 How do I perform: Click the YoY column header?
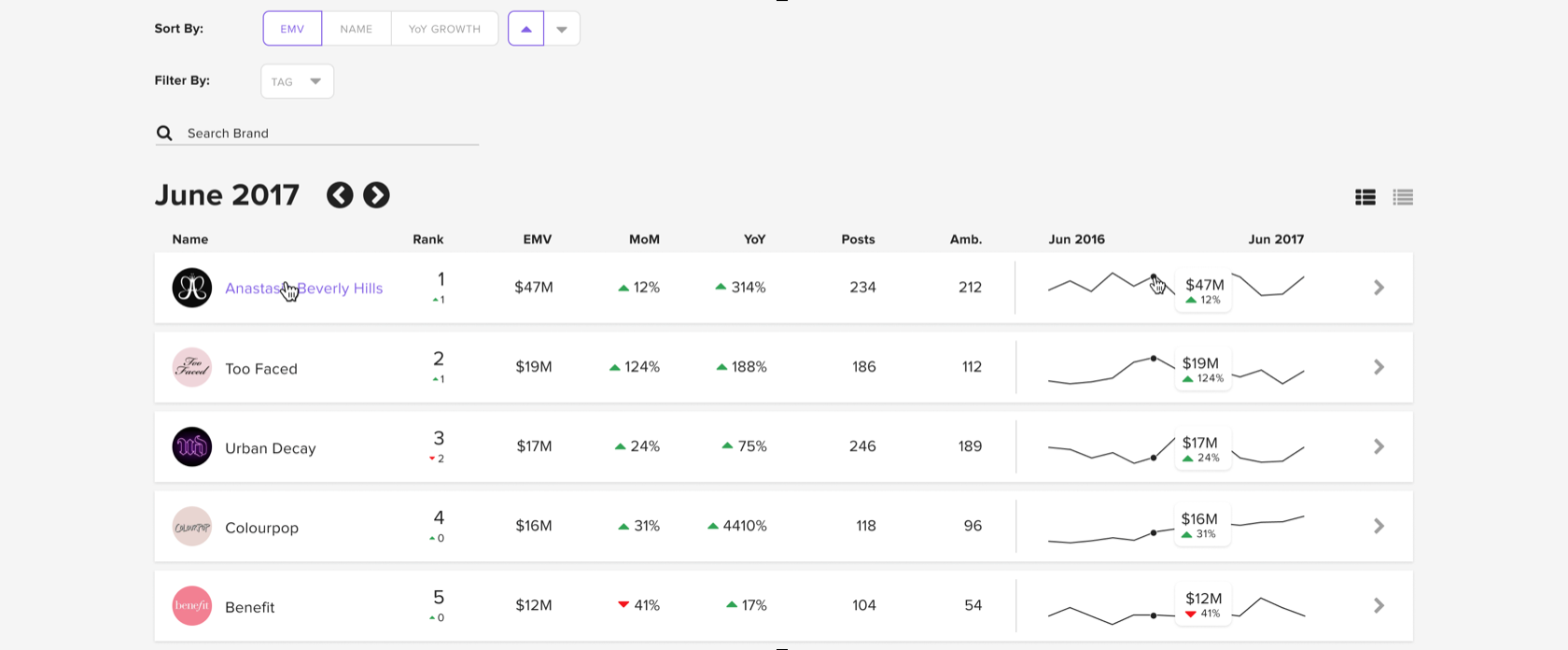click(x=754, y=240)
